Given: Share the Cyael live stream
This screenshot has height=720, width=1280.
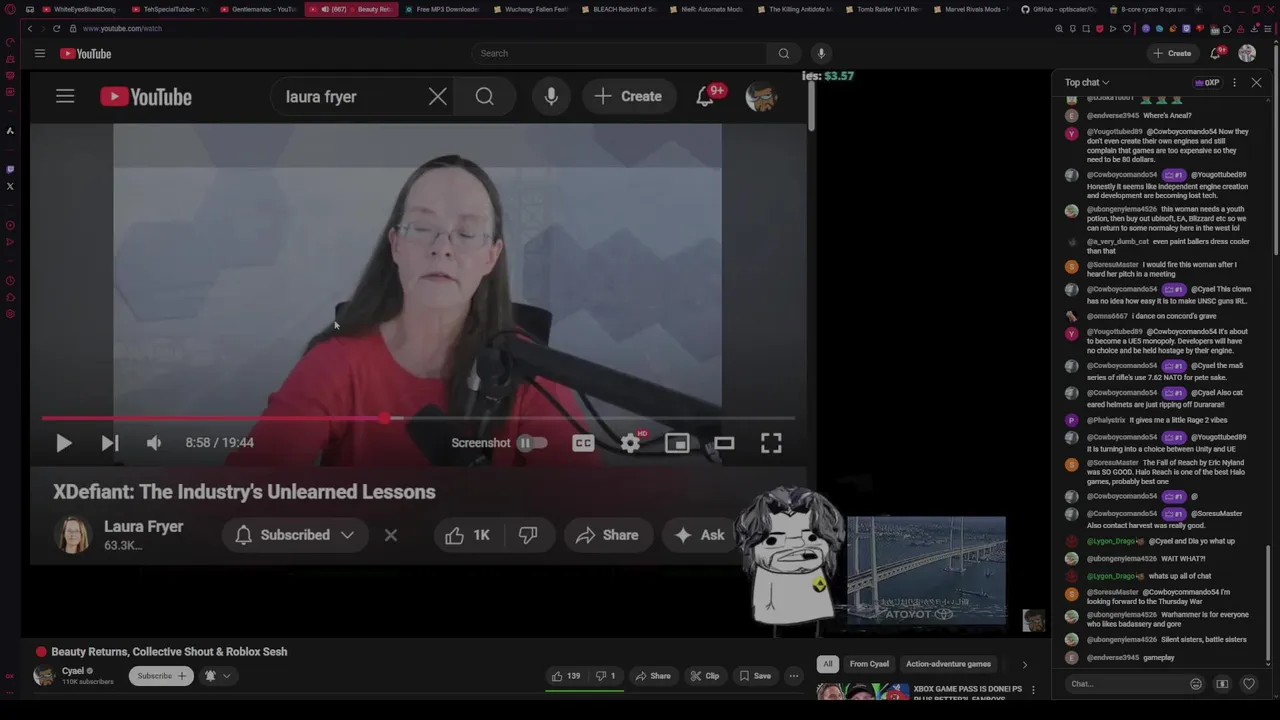Looking at the screenshot, I should point(653,676).
